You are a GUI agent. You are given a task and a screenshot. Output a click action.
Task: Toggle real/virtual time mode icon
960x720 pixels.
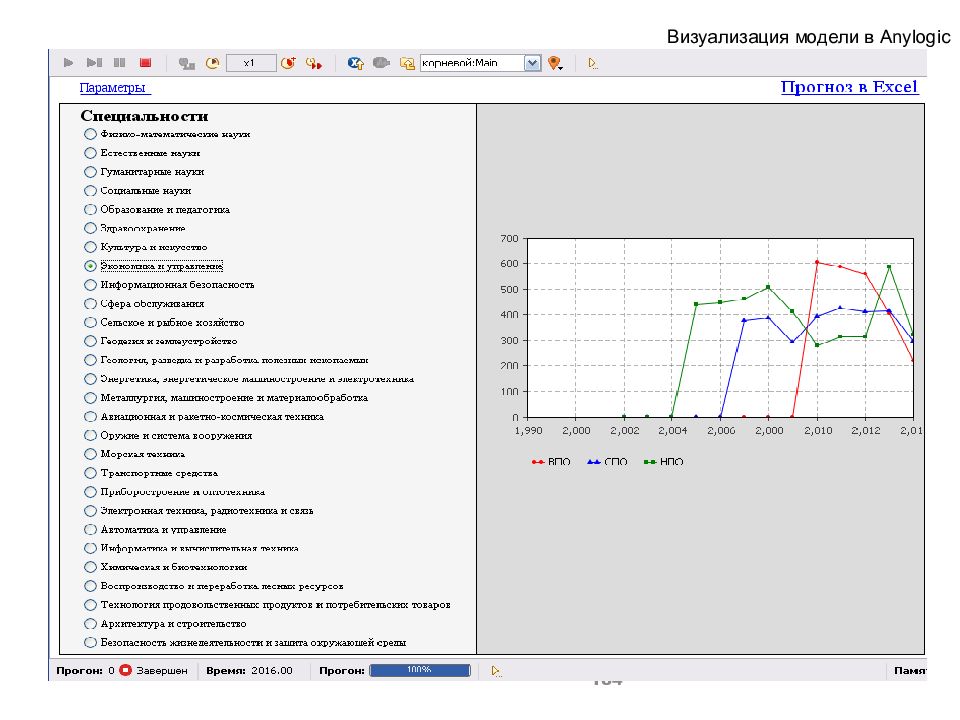186,63
